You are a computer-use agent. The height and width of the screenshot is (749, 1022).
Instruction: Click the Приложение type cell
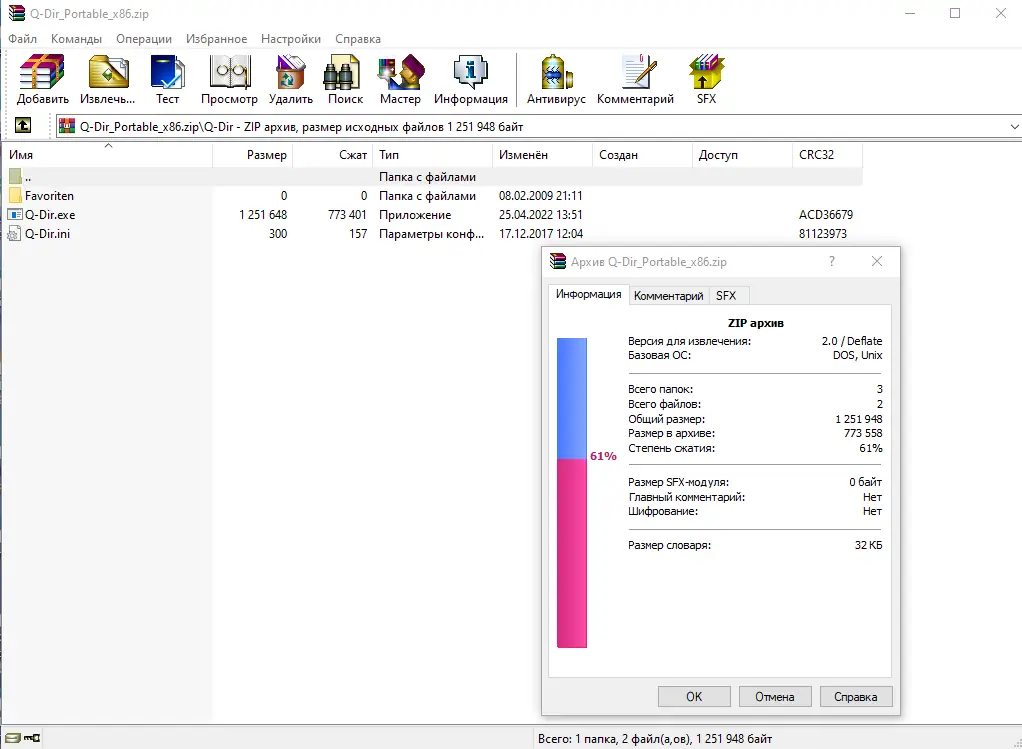(x=415, y=214)
